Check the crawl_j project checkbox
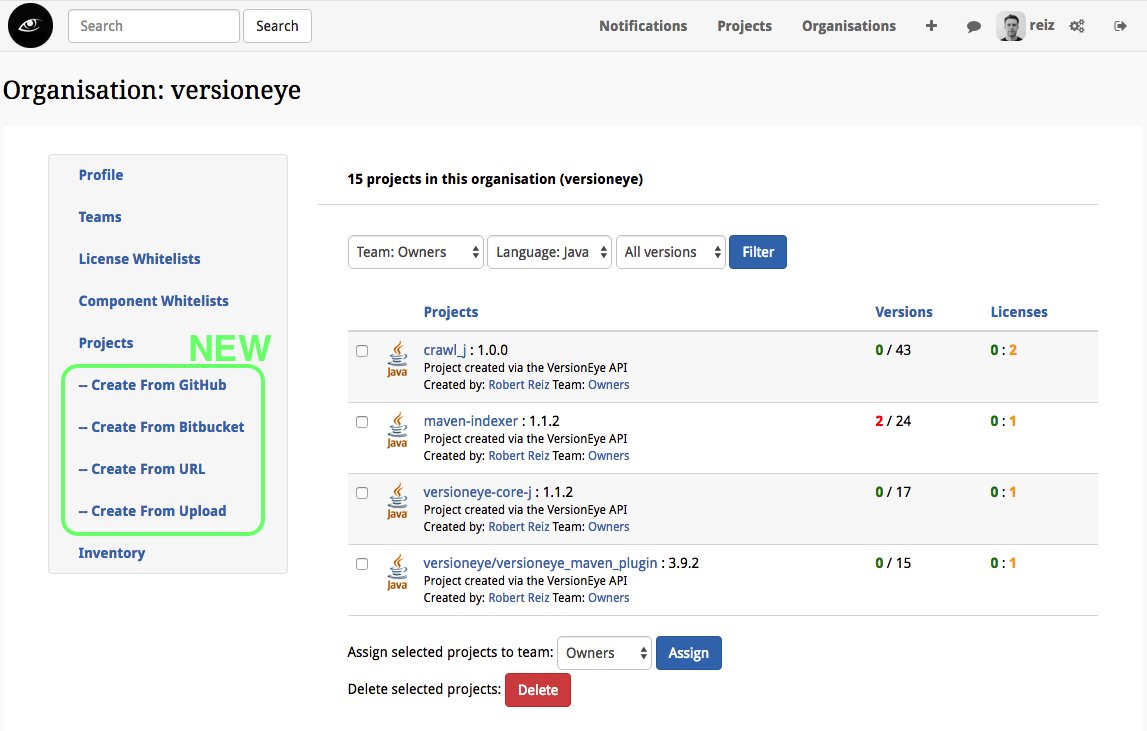This screenshot has width=1147, height=731. click(x=362, y=350)
